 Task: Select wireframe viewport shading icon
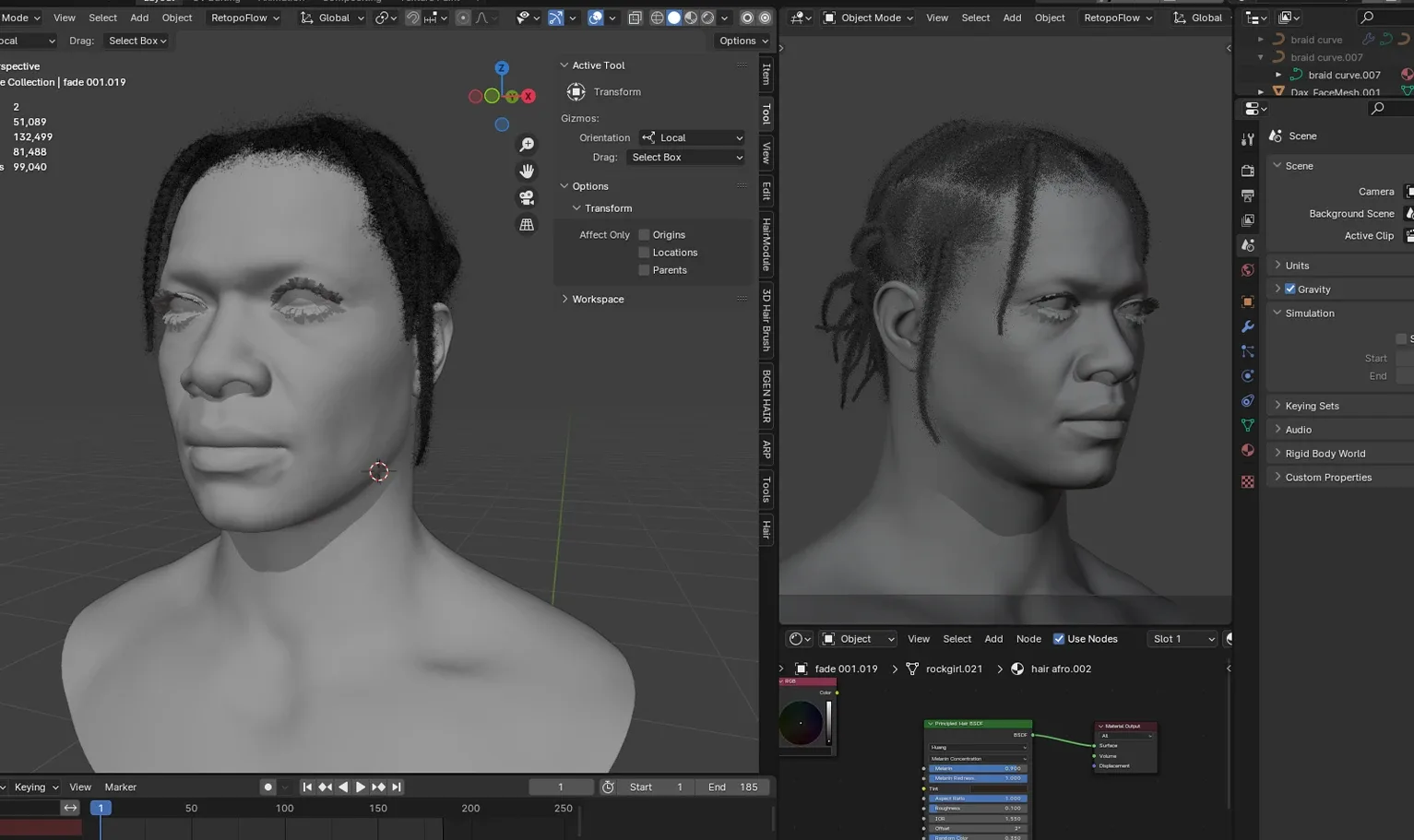pyautogui.click(x=657, y=18)
